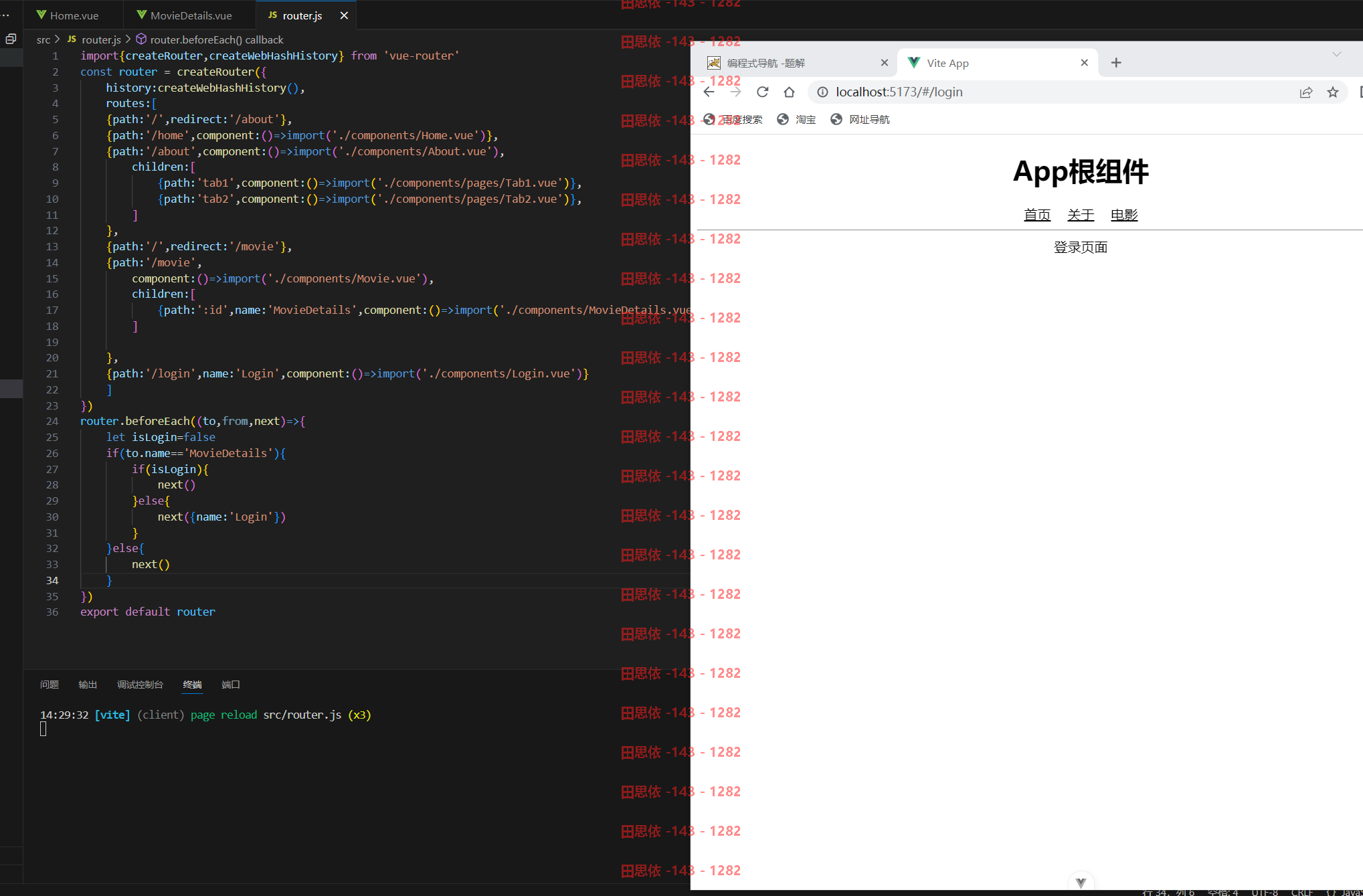Open the 问题 panel tab
Screen dimensions: 1363x896
(50, 685)
